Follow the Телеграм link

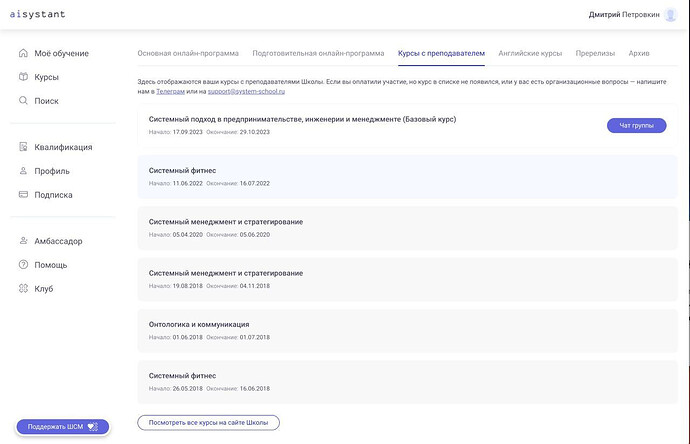point(170,91)
